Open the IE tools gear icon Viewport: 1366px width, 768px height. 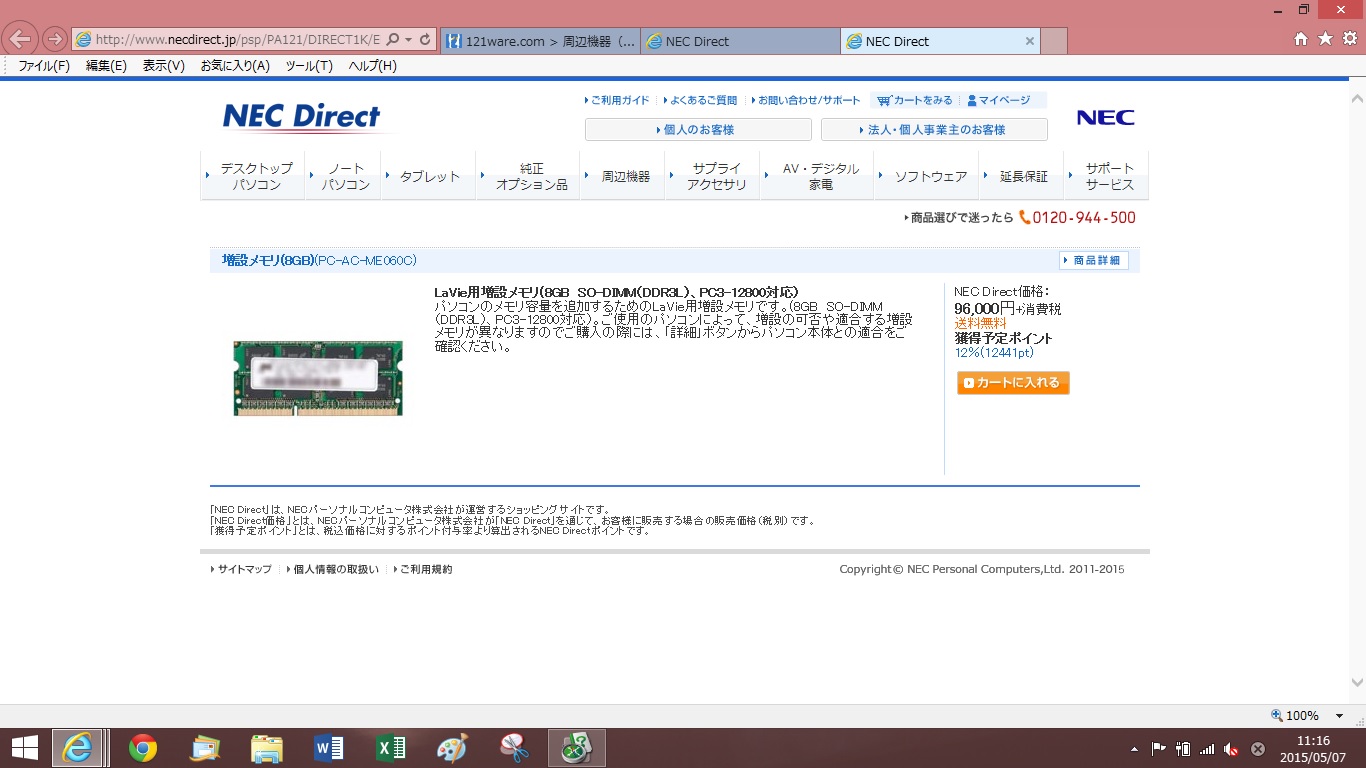(1349, 39)
